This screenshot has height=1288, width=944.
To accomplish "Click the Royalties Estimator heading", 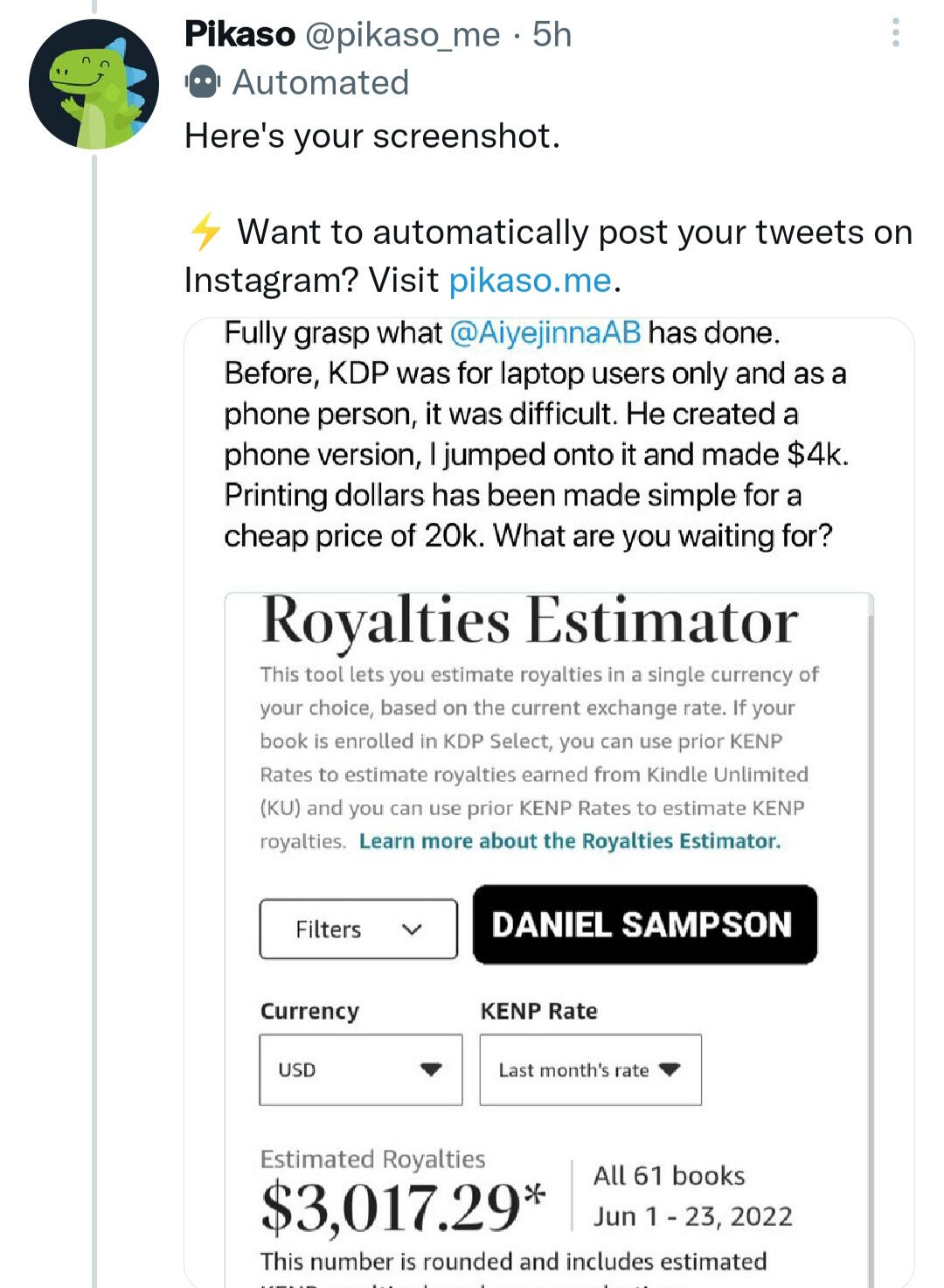I will tap(530, 622).
